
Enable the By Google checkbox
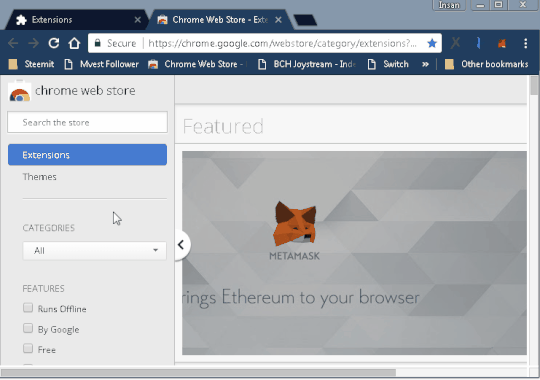pos(28,328)
